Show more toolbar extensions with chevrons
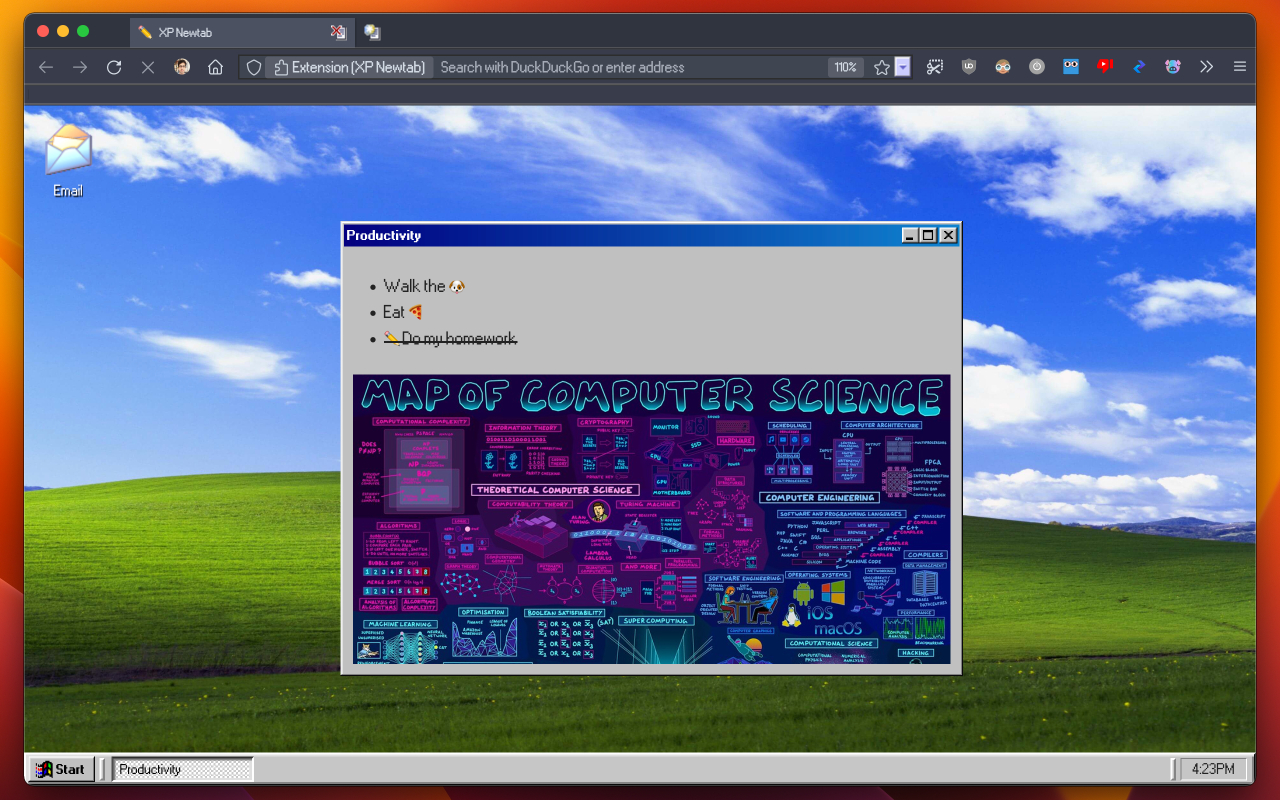This screenshot has height=800, width=1280. coord(1206,67)
